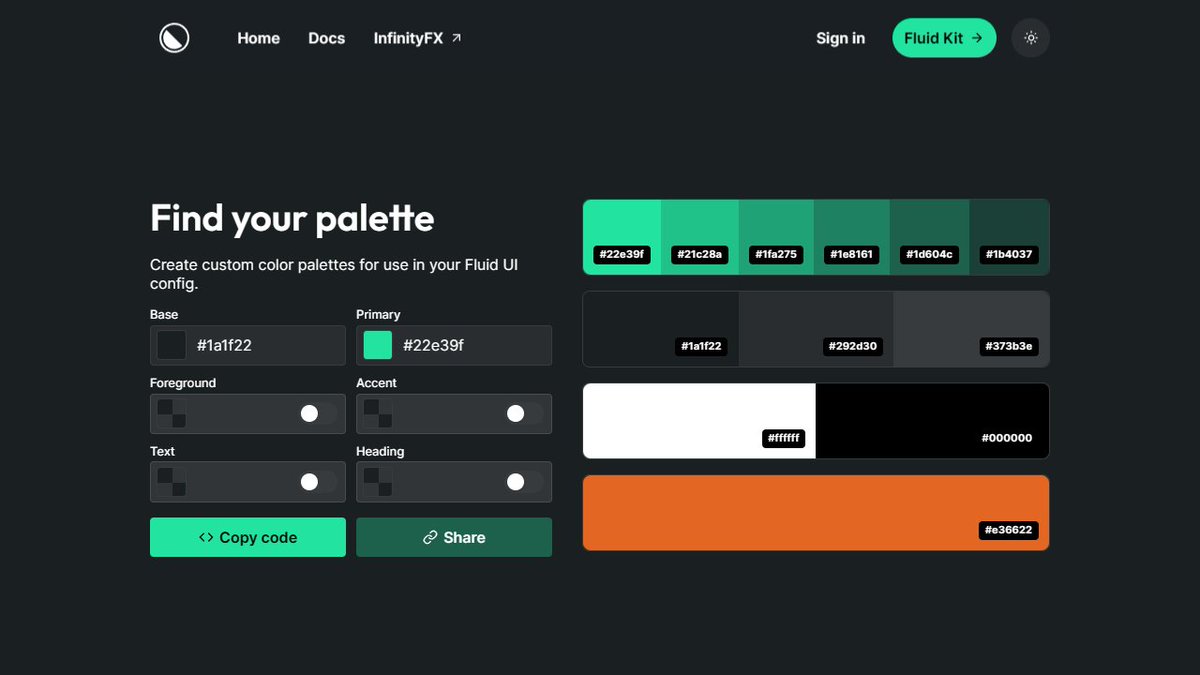This screenshot has width=1200, height=675.
Task: Click Sign in
Action: coord(840,38)
